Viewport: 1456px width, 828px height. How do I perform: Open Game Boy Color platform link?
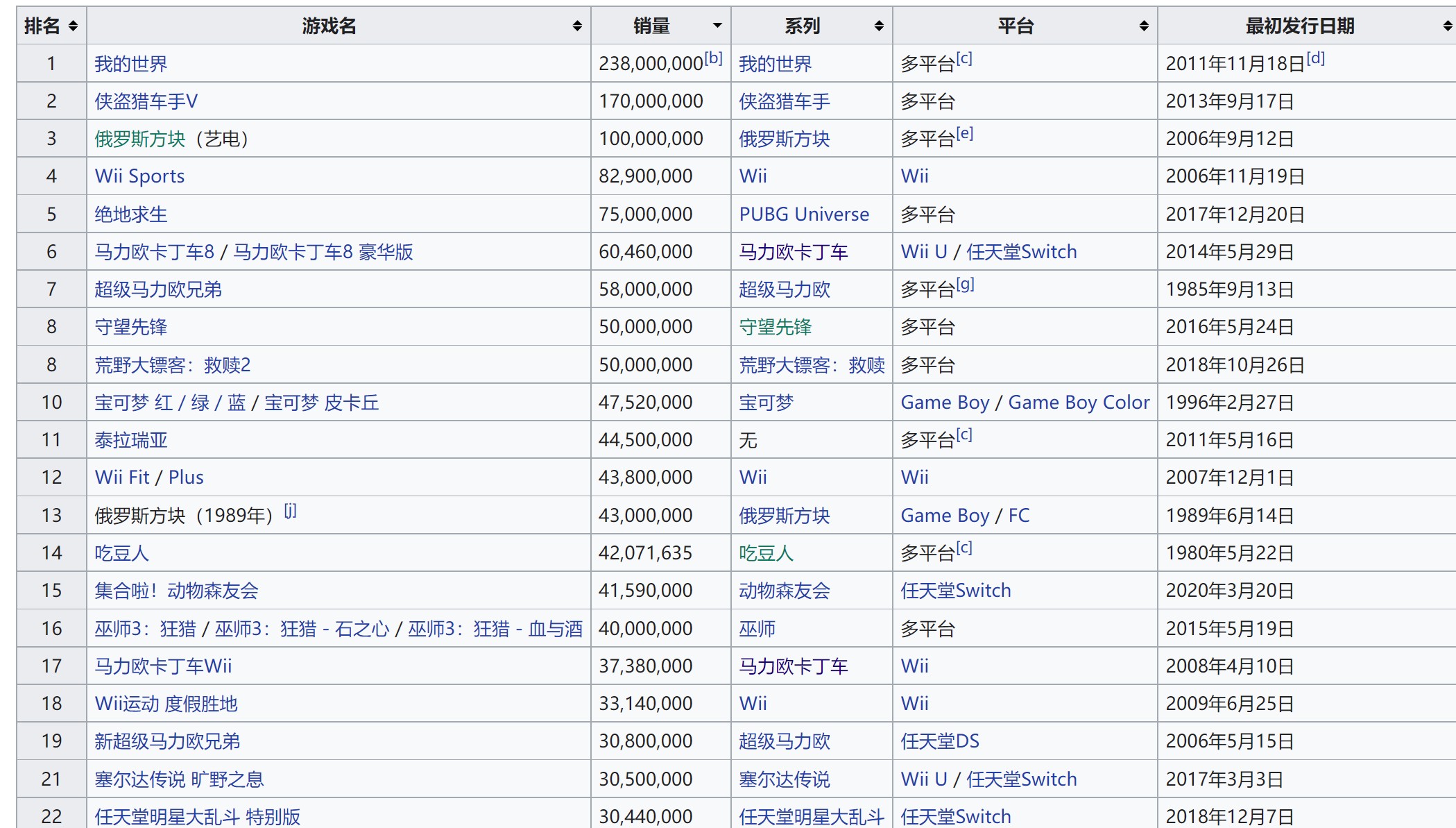pyautogui.click(x=1079, y=403)
